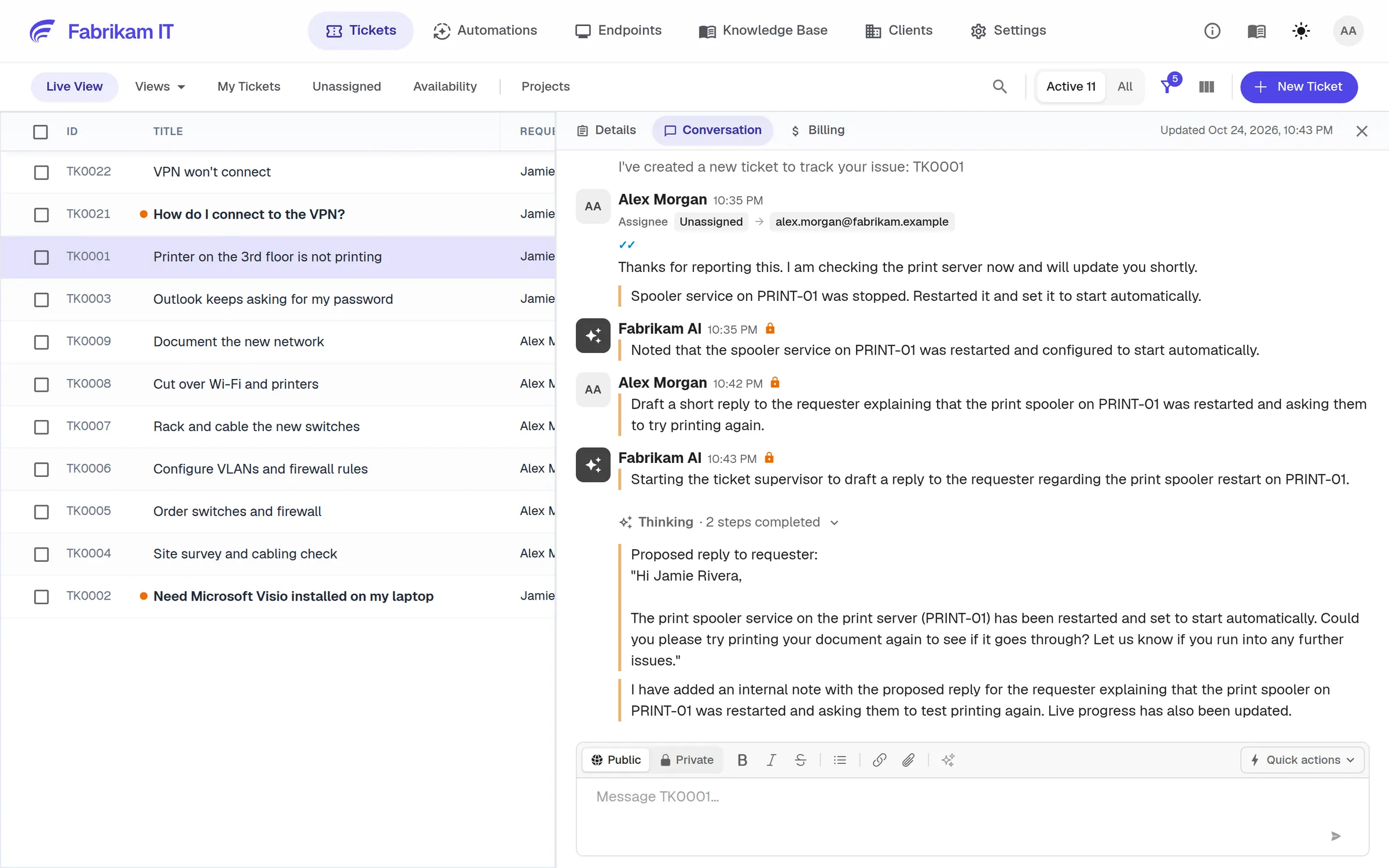
Task: Open ticket Outlook keeps asking for my password
Action: 273,299
